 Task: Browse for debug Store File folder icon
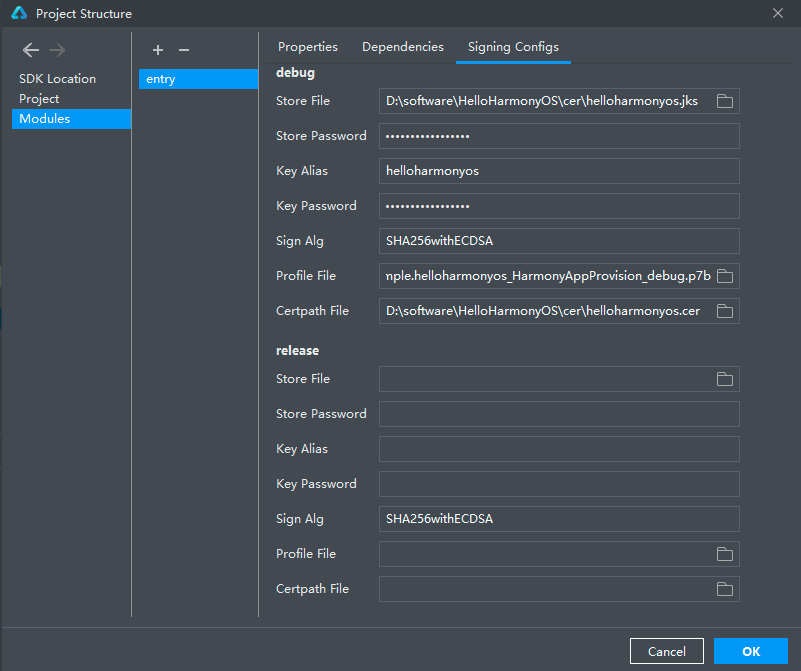pyautogui.click(x=724, y=101)
